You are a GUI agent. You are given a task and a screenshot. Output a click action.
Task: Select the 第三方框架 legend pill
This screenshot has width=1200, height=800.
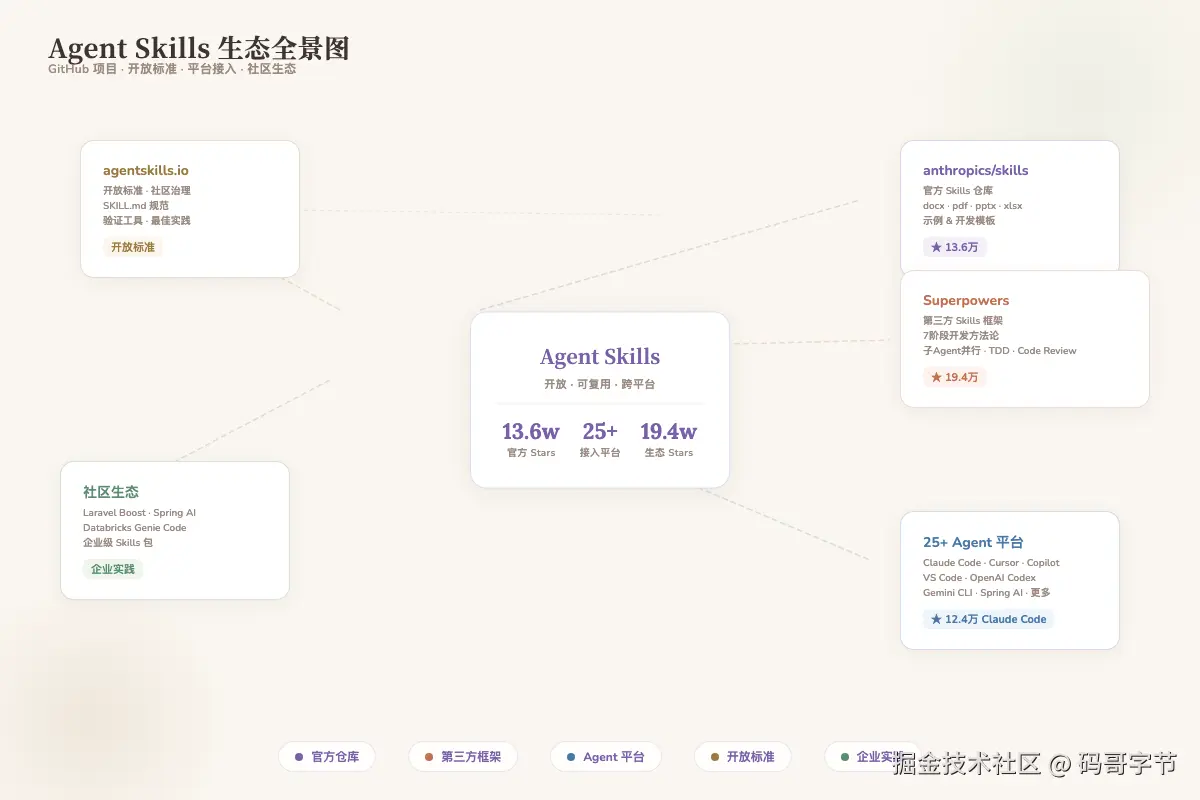pos(463,757)
